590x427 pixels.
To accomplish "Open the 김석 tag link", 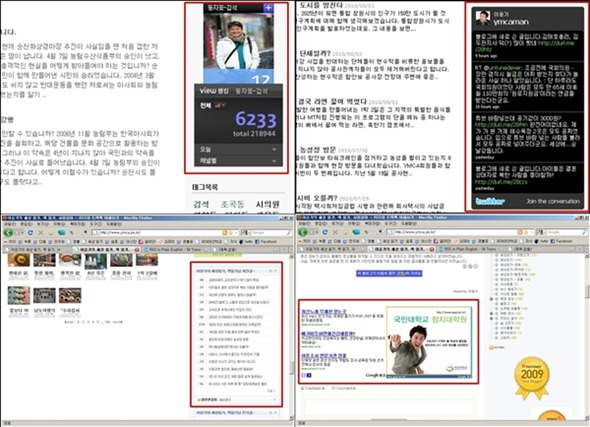I will point(201,204).
